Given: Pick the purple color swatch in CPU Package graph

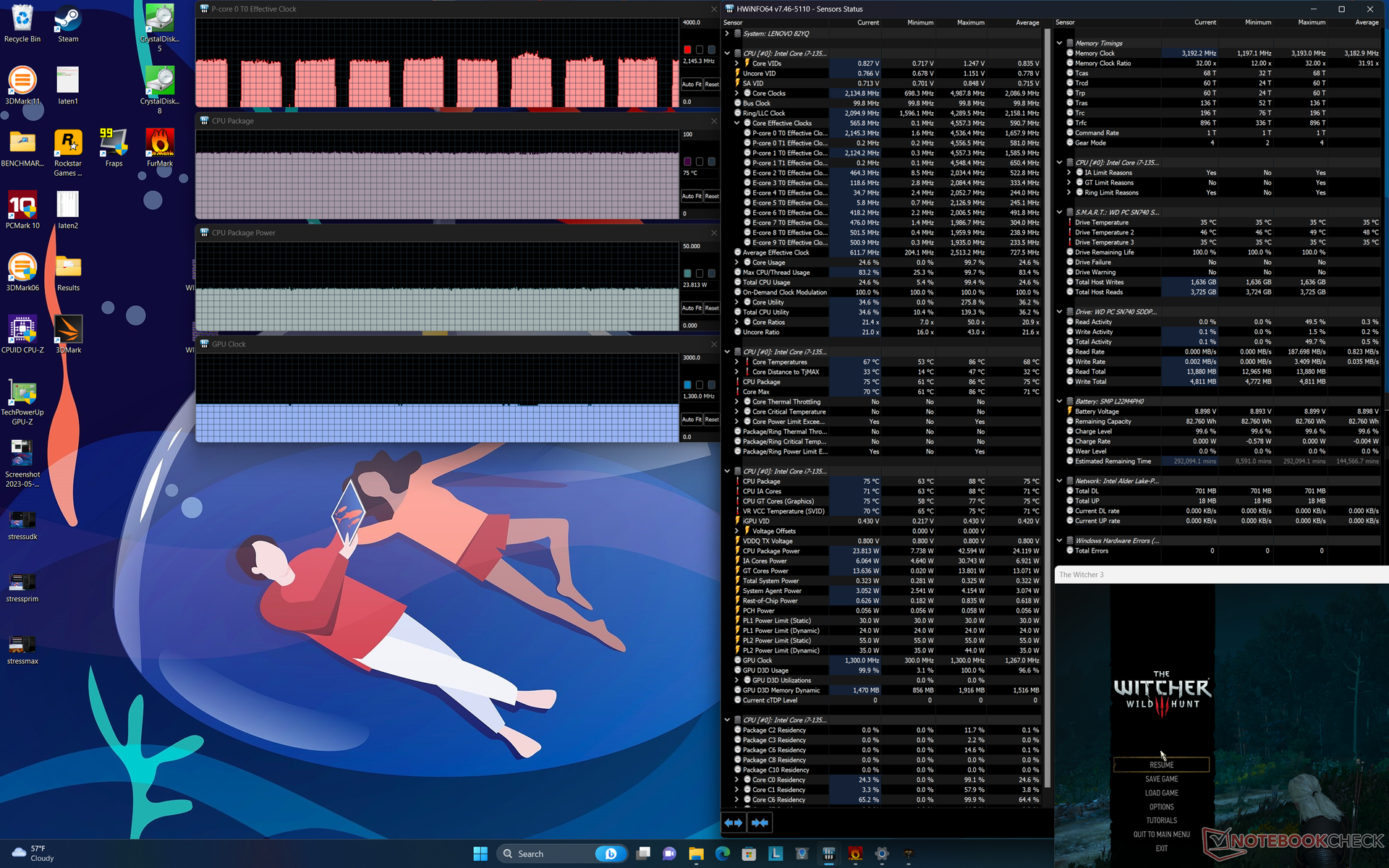Looking at the screenshot, I should pos(687,161).
